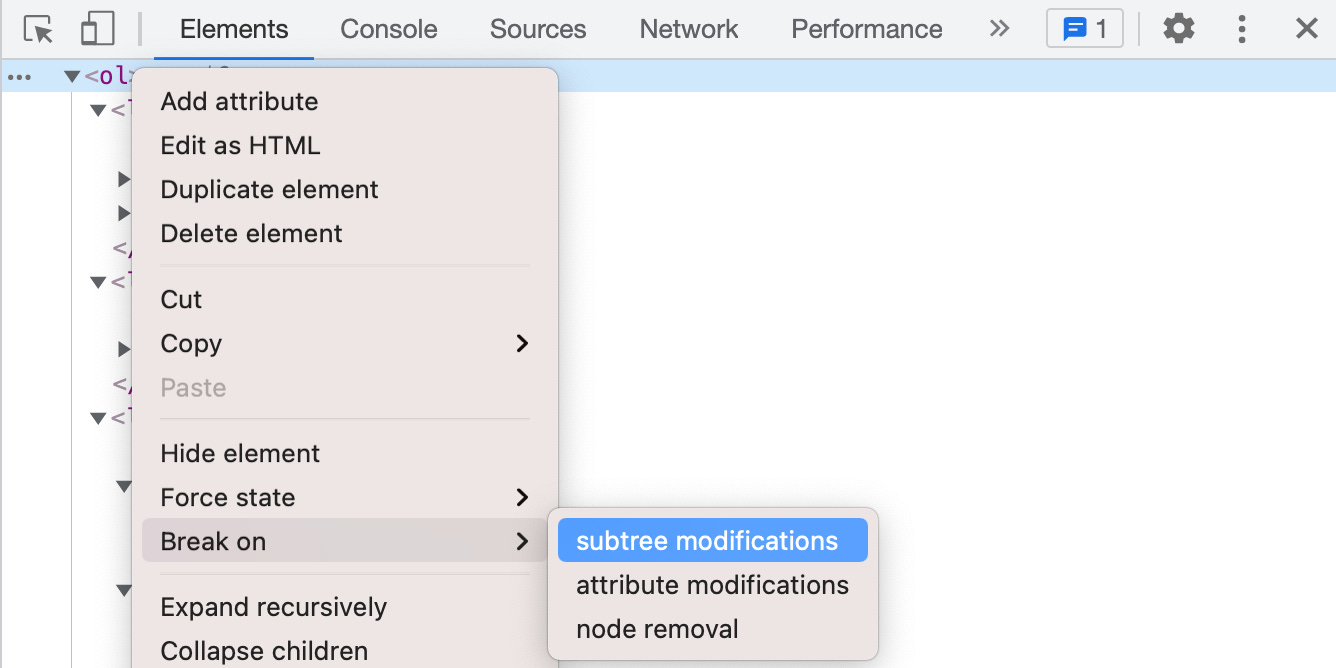This screenshot has width=1336, height=668.
Task: Open the issues notification counter badge
Action: [x=1085, y=28]
